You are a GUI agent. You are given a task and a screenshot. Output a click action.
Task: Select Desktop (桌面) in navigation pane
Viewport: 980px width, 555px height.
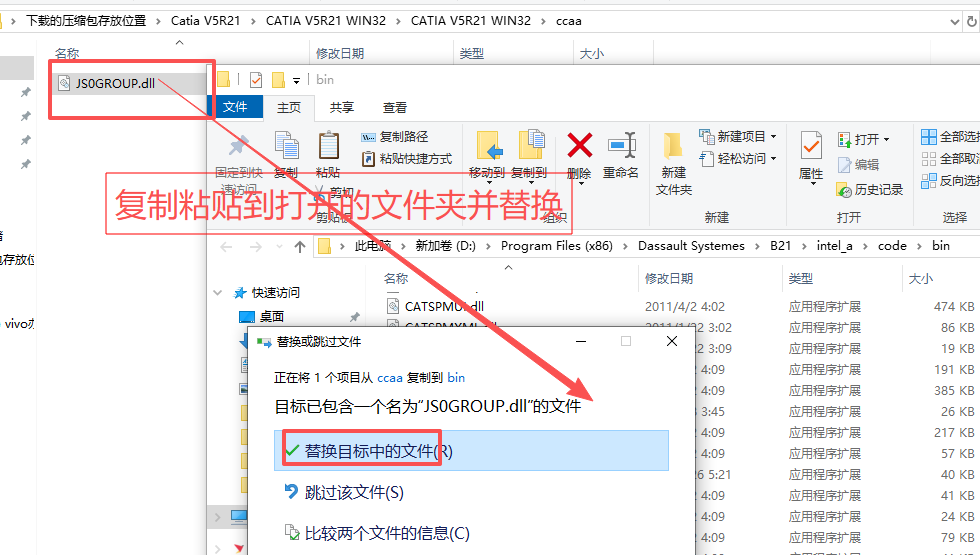(272, 316)
